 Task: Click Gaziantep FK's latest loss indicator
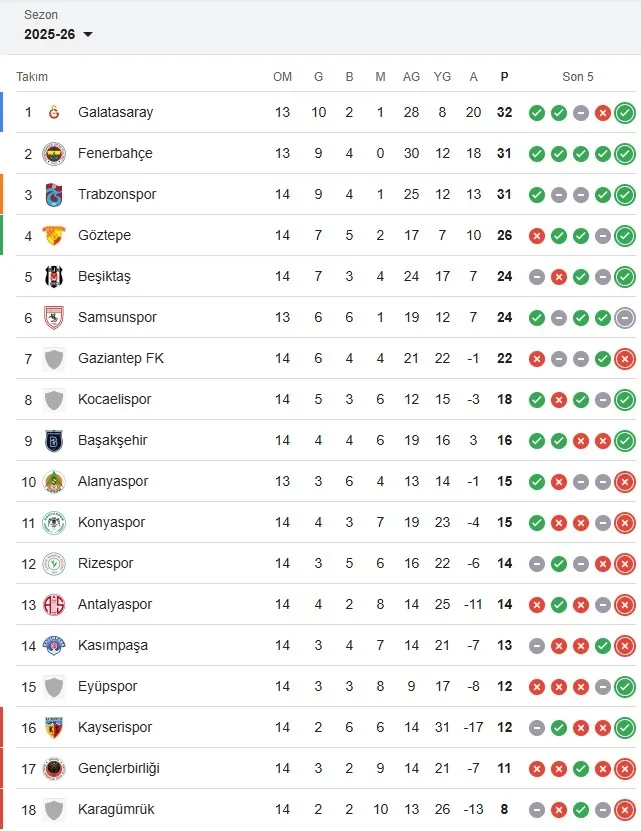(x=625, y=358)
